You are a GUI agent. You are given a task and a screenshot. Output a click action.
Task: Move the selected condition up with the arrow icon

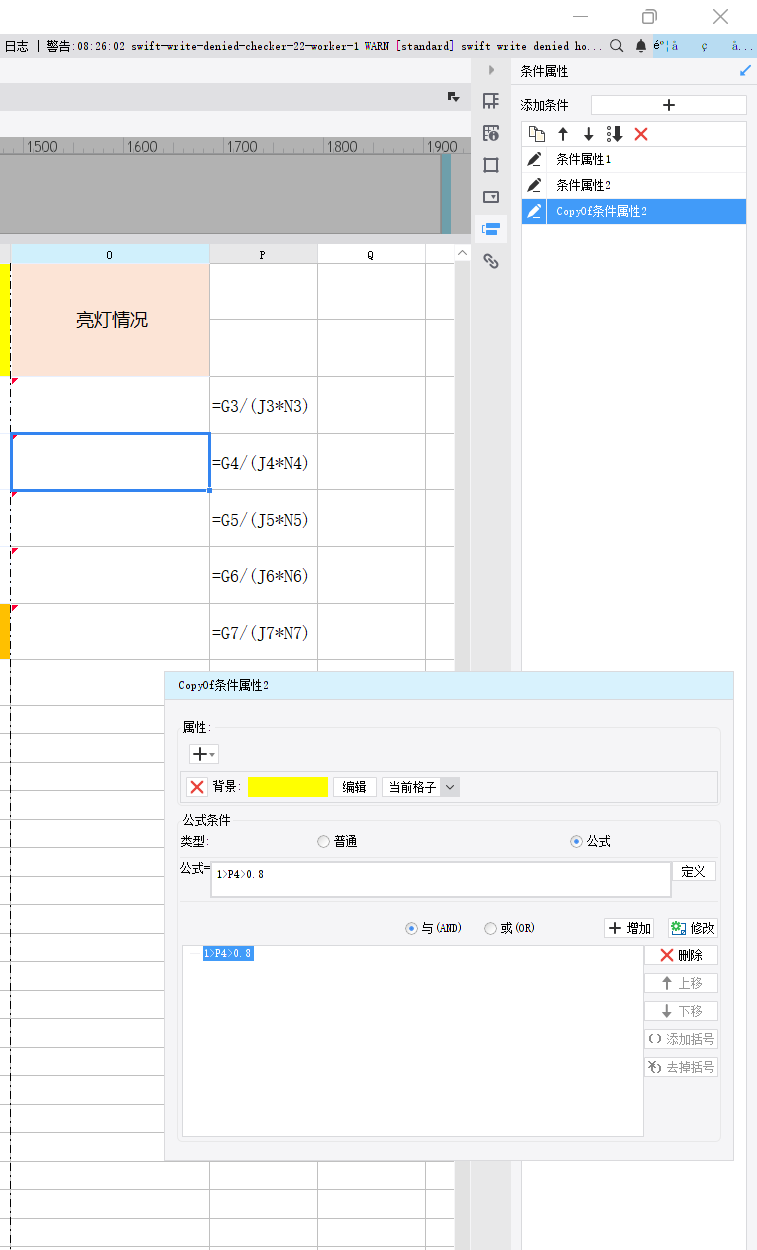click(x=563, y=134)
